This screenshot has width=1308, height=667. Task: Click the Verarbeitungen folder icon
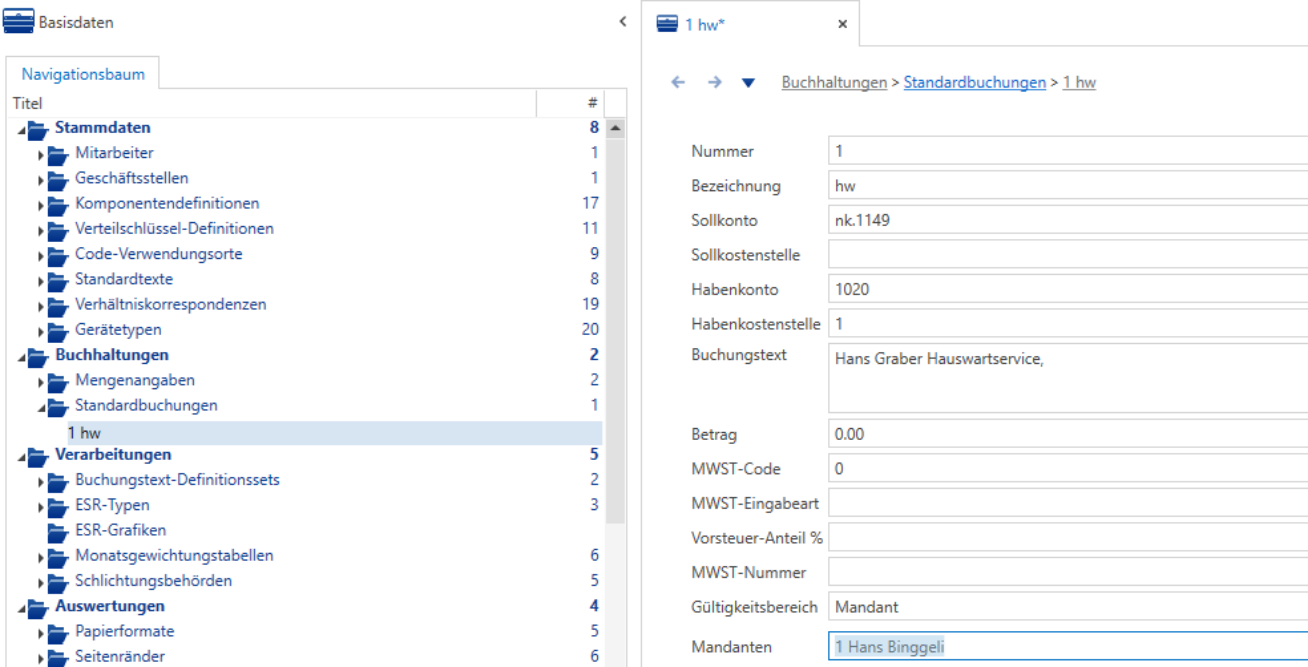37,456
